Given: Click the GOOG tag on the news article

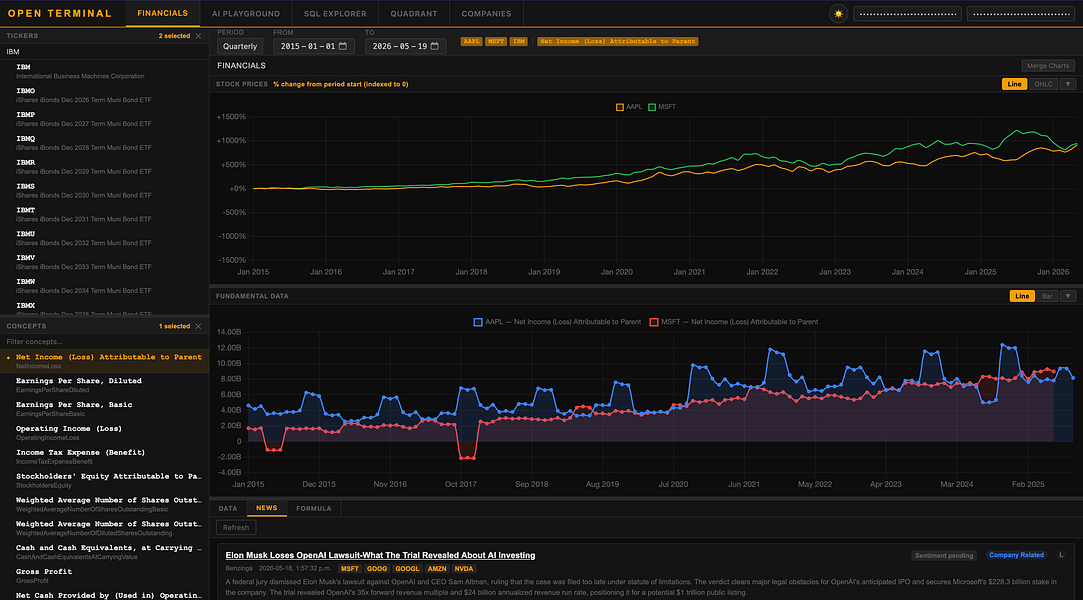Looking at the screenshot, I should click(376, 569).
